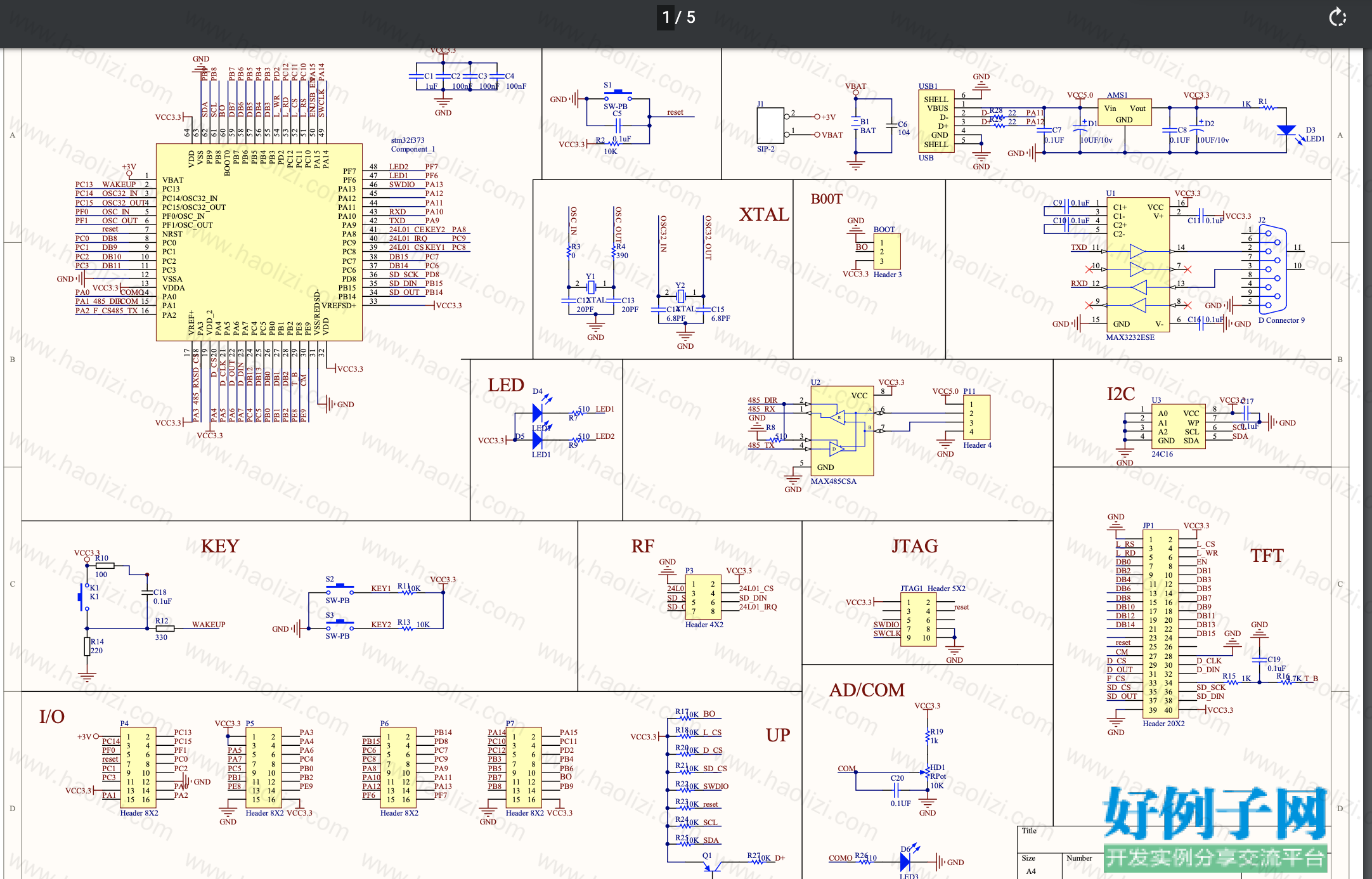Click the USB1 connector symbol
The width and height of the screenshot is (1372, 879).
936,121
